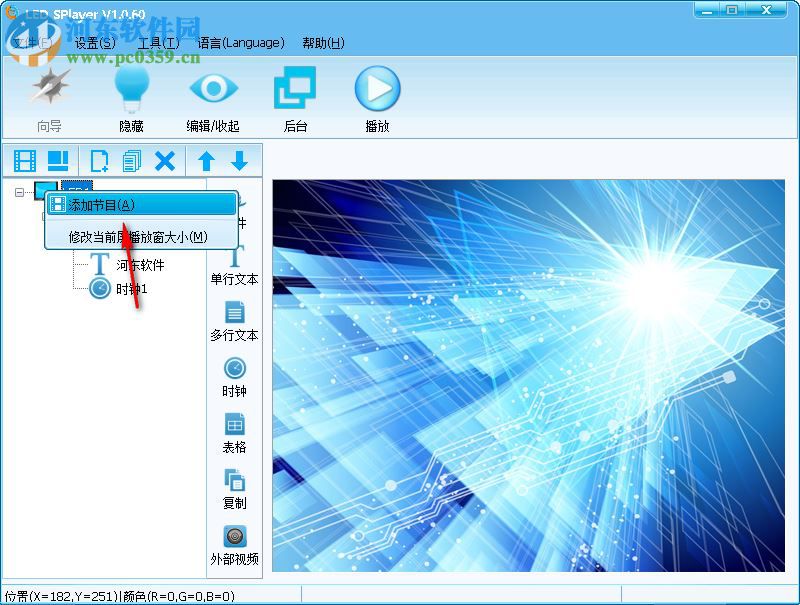Select the 多行文本 multi-line text tool
800x605 pixels.
234,320
